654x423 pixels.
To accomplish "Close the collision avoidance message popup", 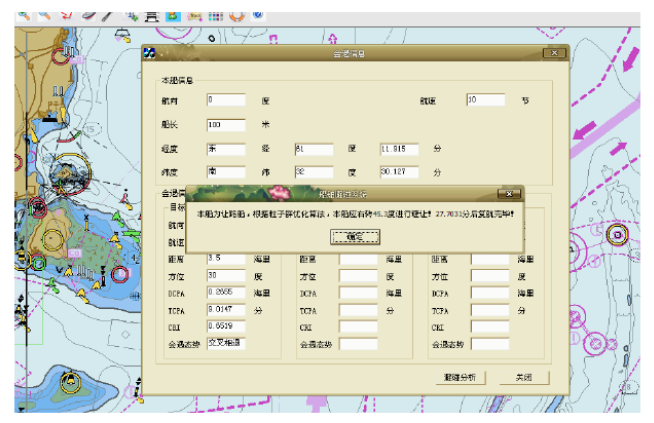I will (509, 194).
